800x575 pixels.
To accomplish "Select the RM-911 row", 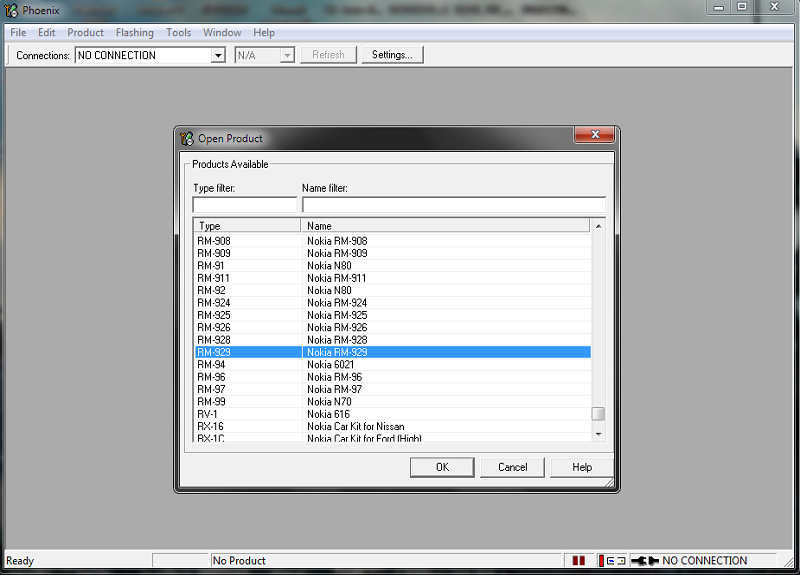I will (x=393, y=278).
